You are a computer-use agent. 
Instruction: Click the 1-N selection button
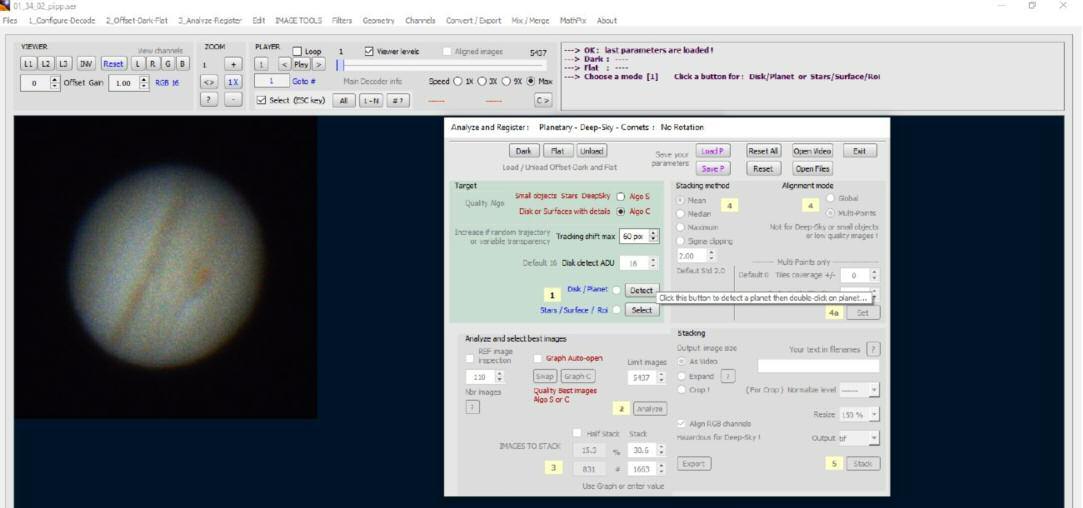[370, 100]
